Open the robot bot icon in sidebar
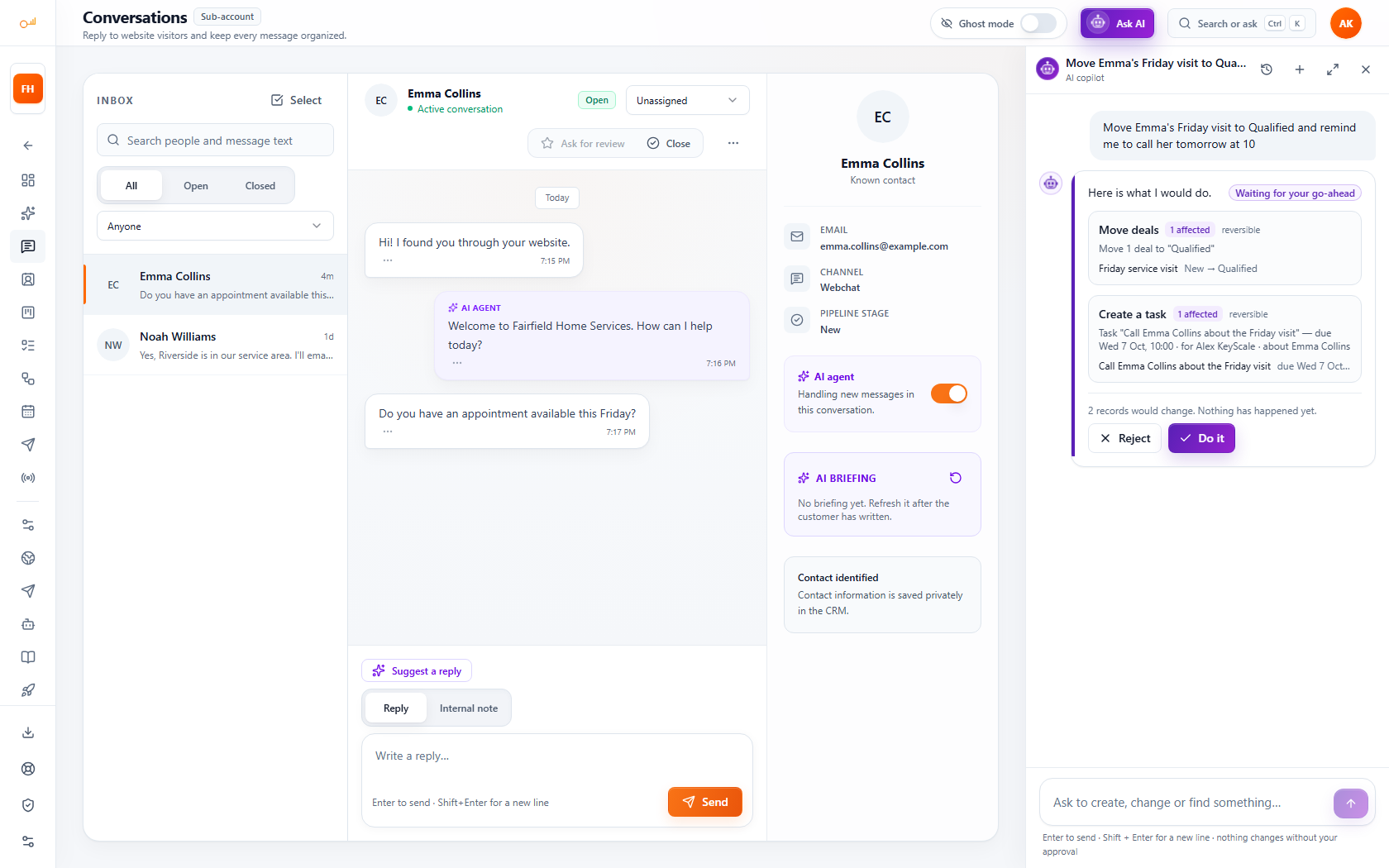Image resolution: width=1389 pixels, height=868 pixels. pos(28,624)
